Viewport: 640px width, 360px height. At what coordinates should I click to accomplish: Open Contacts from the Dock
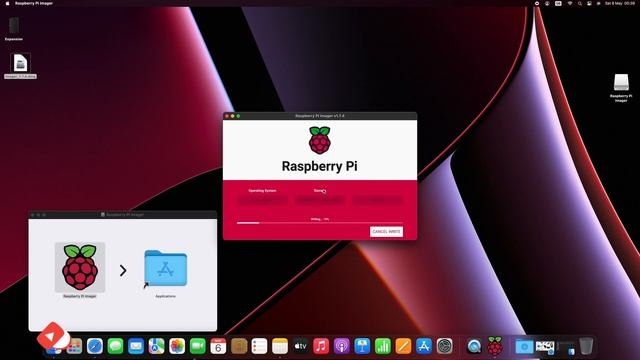pyautogui.click(x=239, y=347)
